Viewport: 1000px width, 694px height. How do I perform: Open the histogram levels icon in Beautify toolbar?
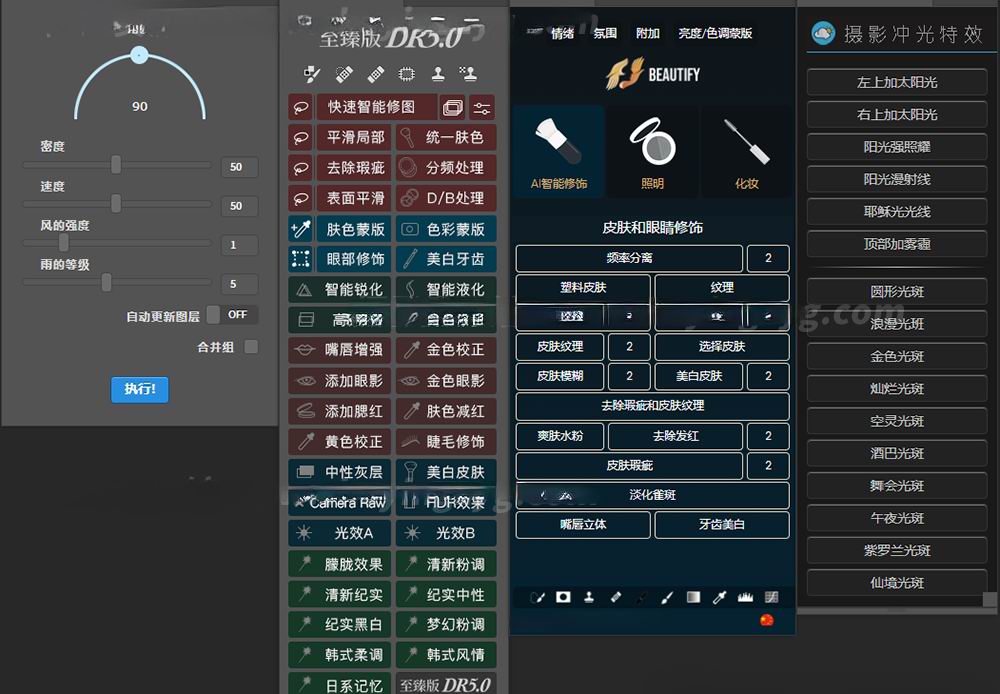click(x=745, y=597)
